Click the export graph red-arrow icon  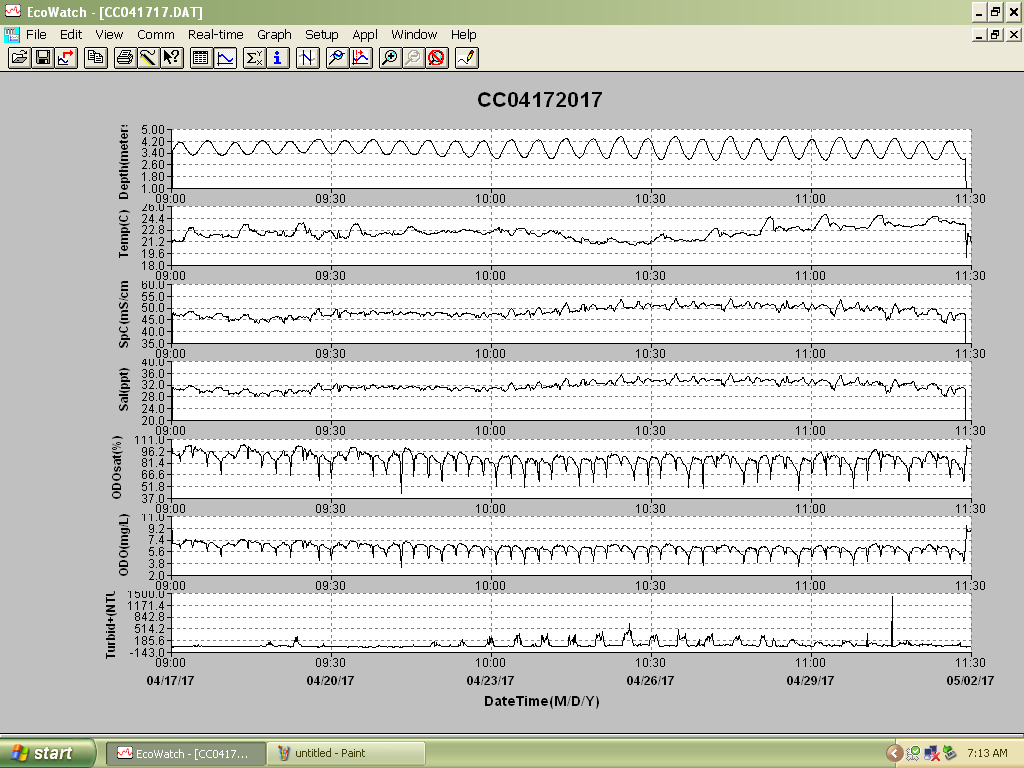pyautogui.click(x=67, y=58)
